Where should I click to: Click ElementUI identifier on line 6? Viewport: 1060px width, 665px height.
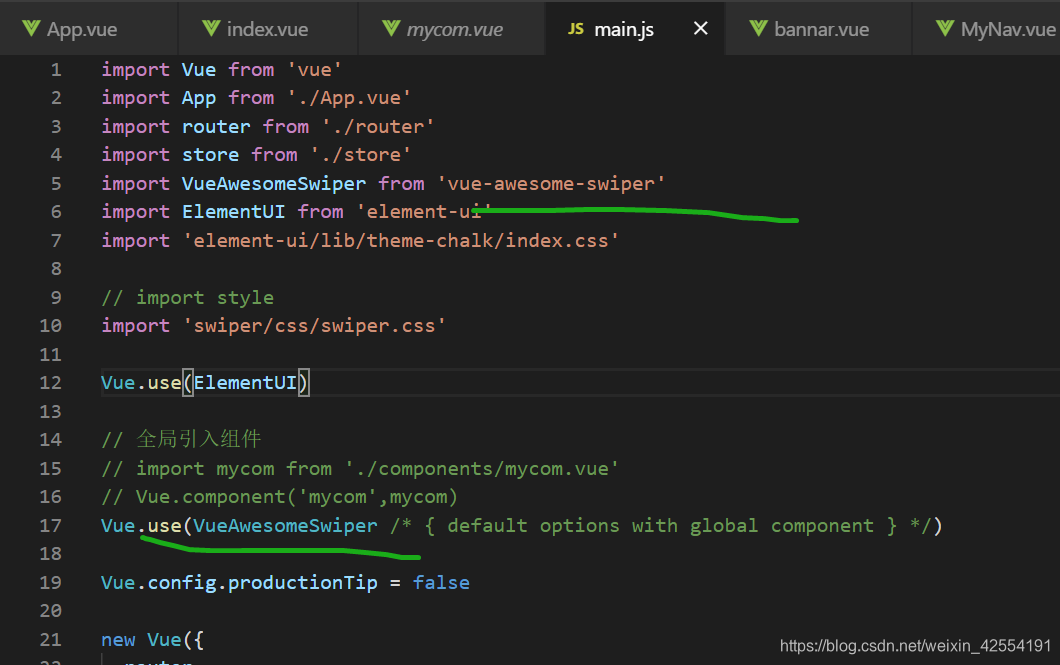point(233,212)
